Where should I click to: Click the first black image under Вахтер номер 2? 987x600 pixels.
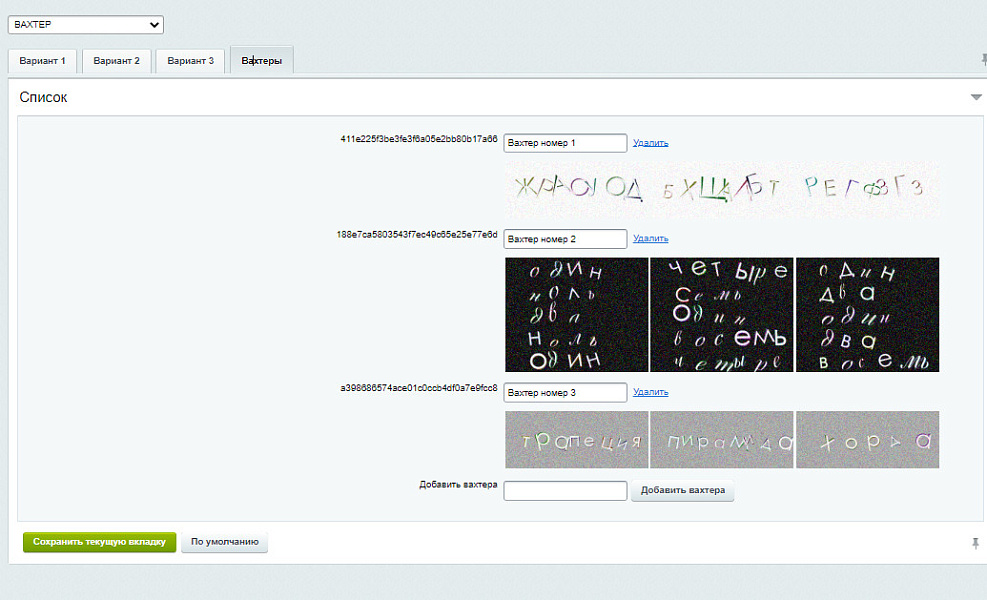point(576,315)
